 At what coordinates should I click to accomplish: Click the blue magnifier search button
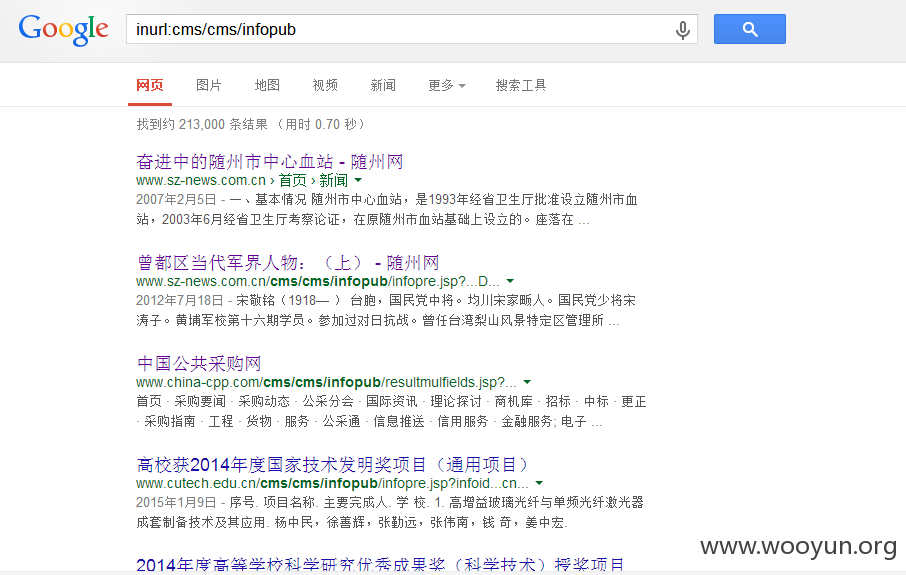[749, 29]
